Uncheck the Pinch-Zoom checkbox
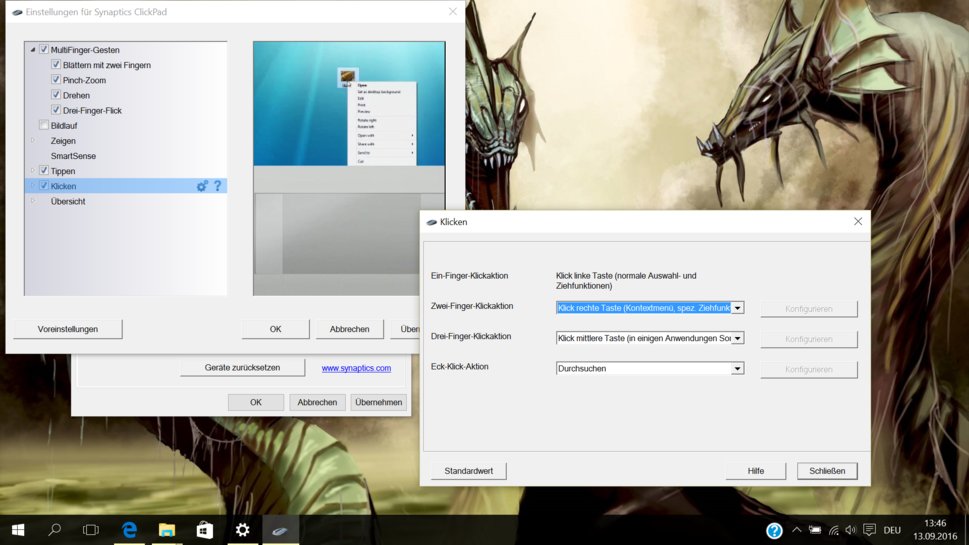Viewport: 969px width, 545px height. 56,80
